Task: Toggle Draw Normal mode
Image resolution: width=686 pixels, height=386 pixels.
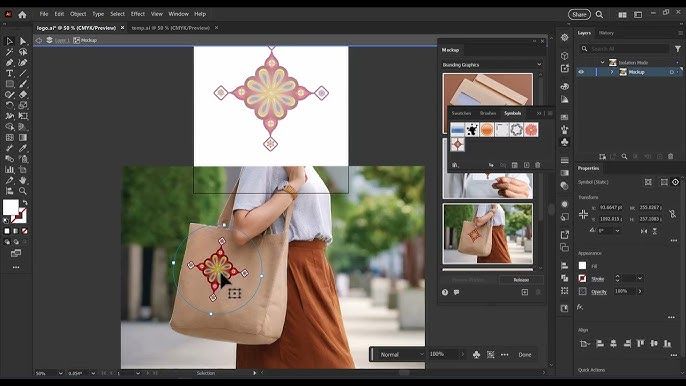Action: 7,242
